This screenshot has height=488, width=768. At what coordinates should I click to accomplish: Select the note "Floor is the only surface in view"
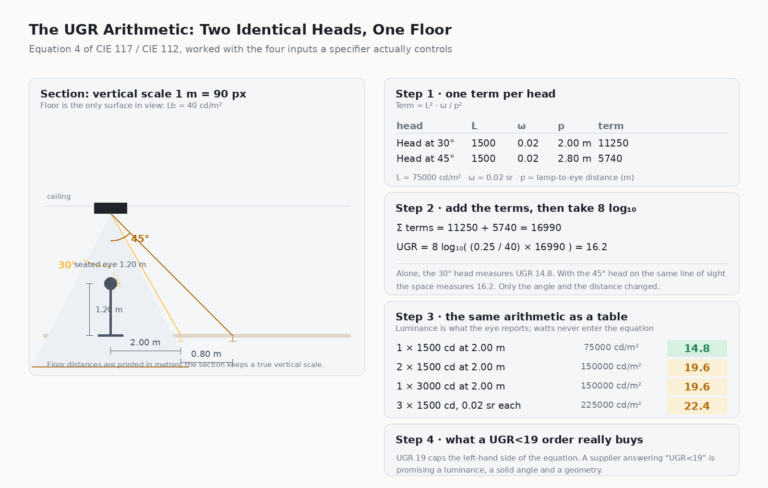point(131,105)
